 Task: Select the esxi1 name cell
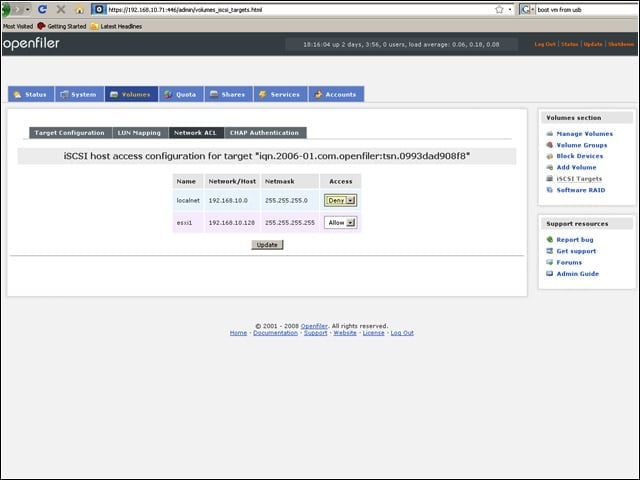(x=188, y=222)
